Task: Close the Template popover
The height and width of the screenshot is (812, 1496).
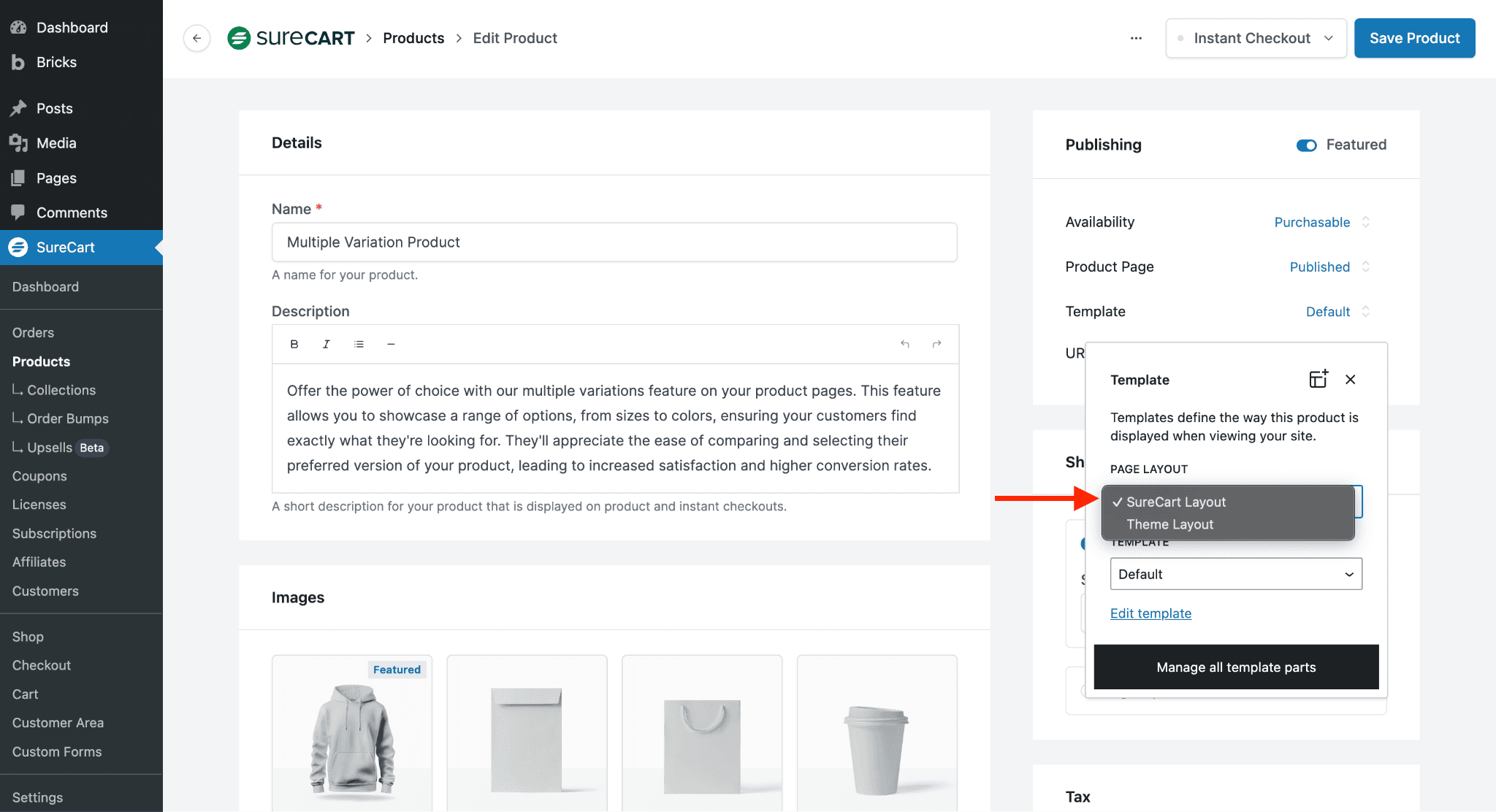Action: point(1350,379)
